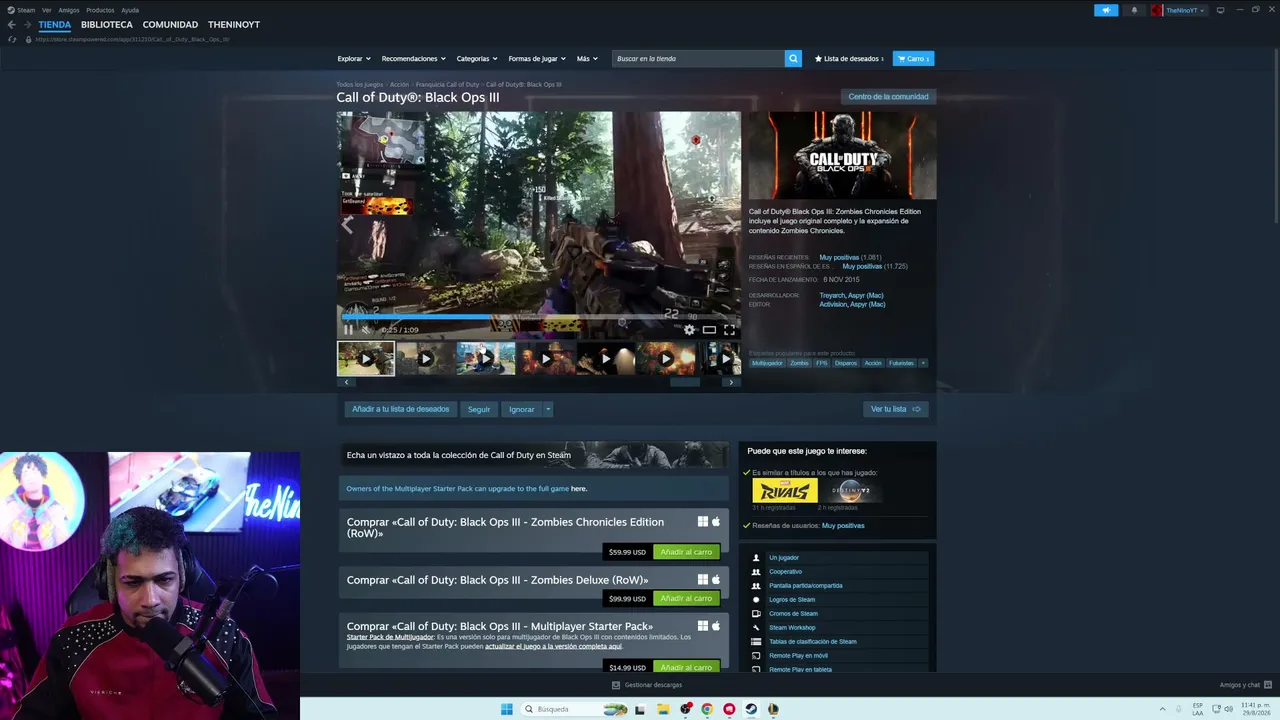Open the THENINOYT profile tab
This screenshot has height=720, width=1280.
pyautogui.click(x=234, y=25)
